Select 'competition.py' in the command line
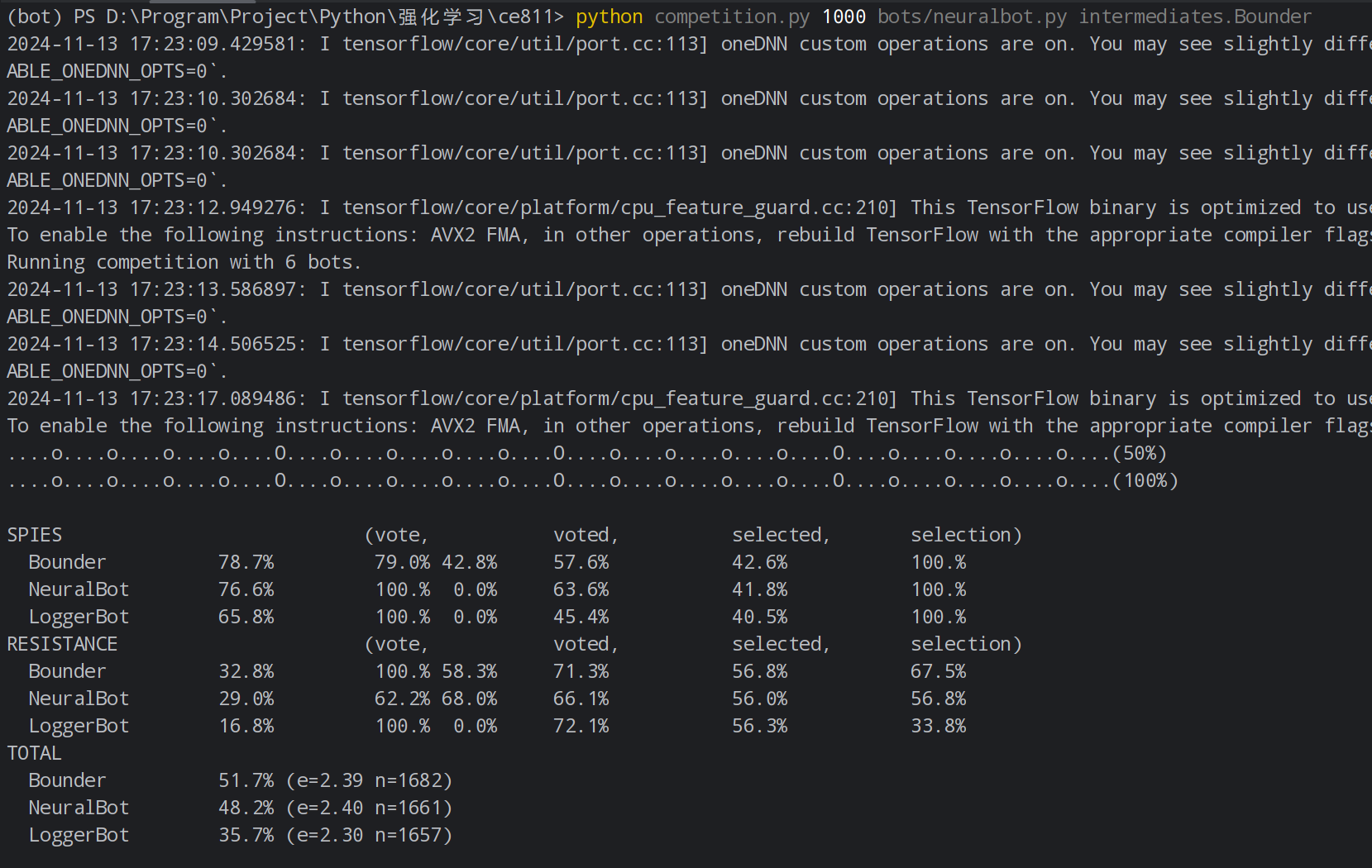The height and width of the screenshot is (868, 1372). click(x=732, y=17)
